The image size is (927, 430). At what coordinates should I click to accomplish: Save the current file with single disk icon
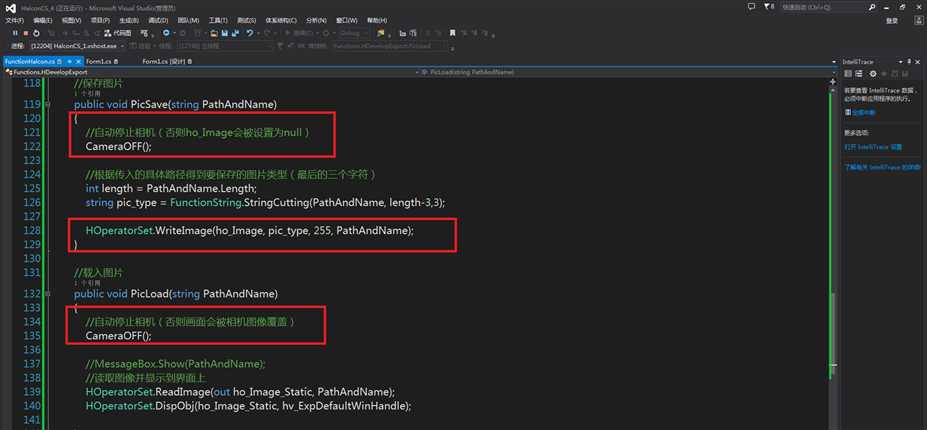tap(225, 33)
